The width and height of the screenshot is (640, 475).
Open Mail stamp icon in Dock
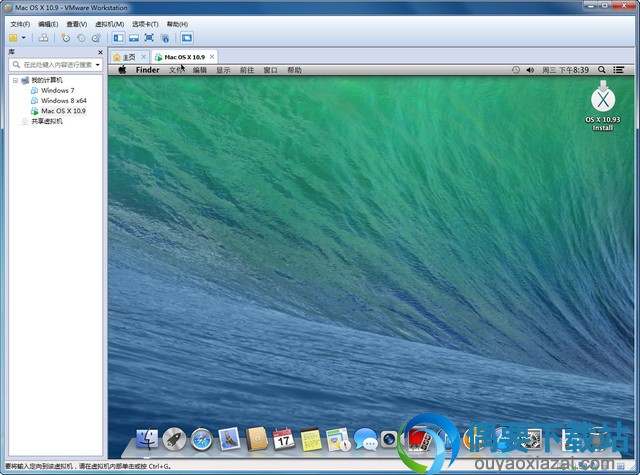click(229, 439)
